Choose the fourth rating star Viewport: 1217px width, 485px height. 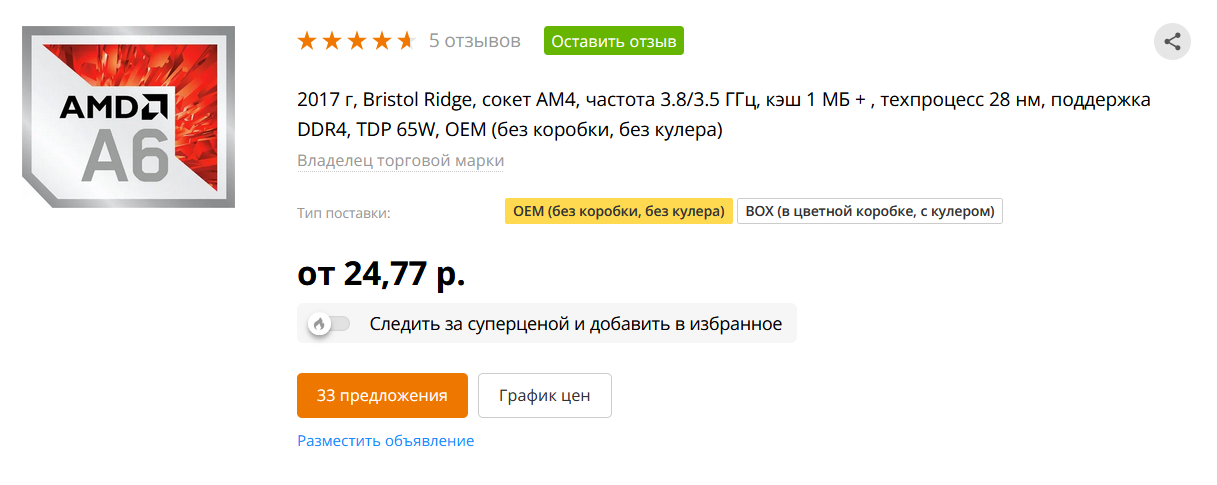(x=381, y=41)
